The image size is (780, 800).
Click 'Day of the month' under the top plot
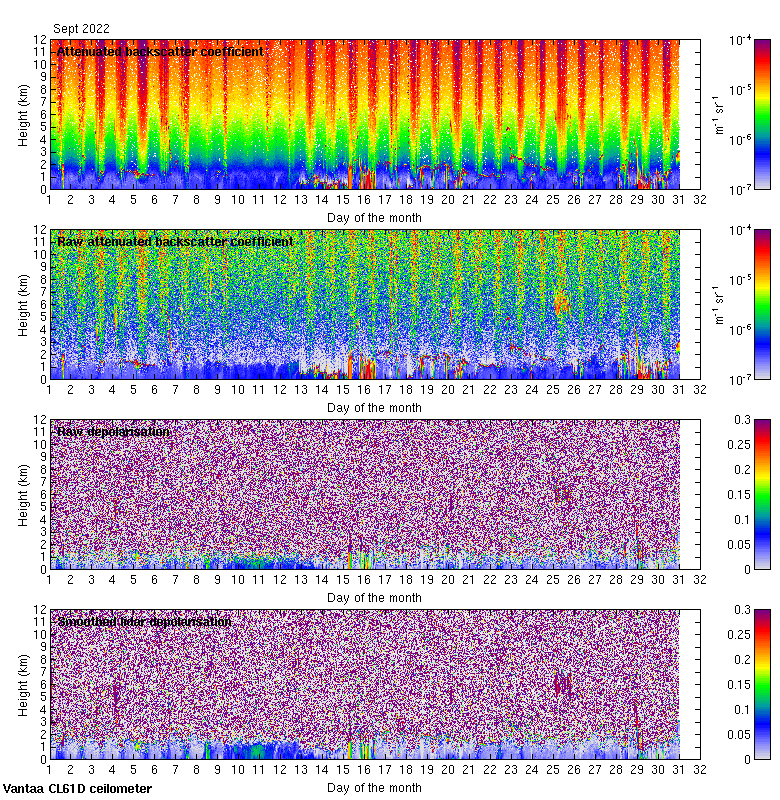(x=374, y=217)
